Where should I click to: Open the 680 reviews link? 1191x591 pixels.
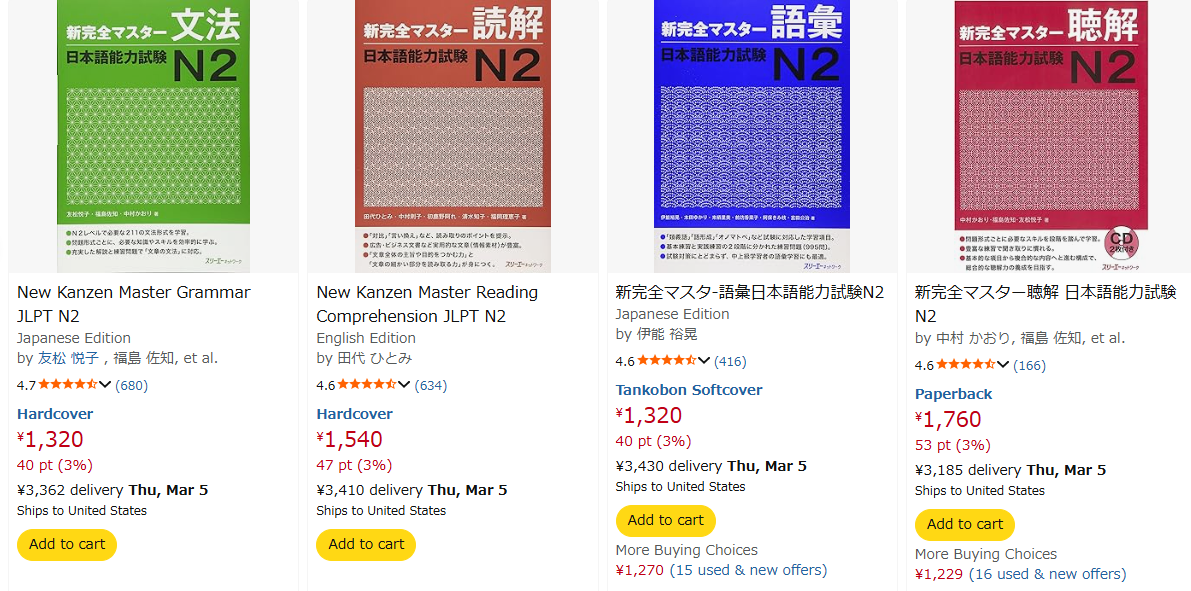131,384
